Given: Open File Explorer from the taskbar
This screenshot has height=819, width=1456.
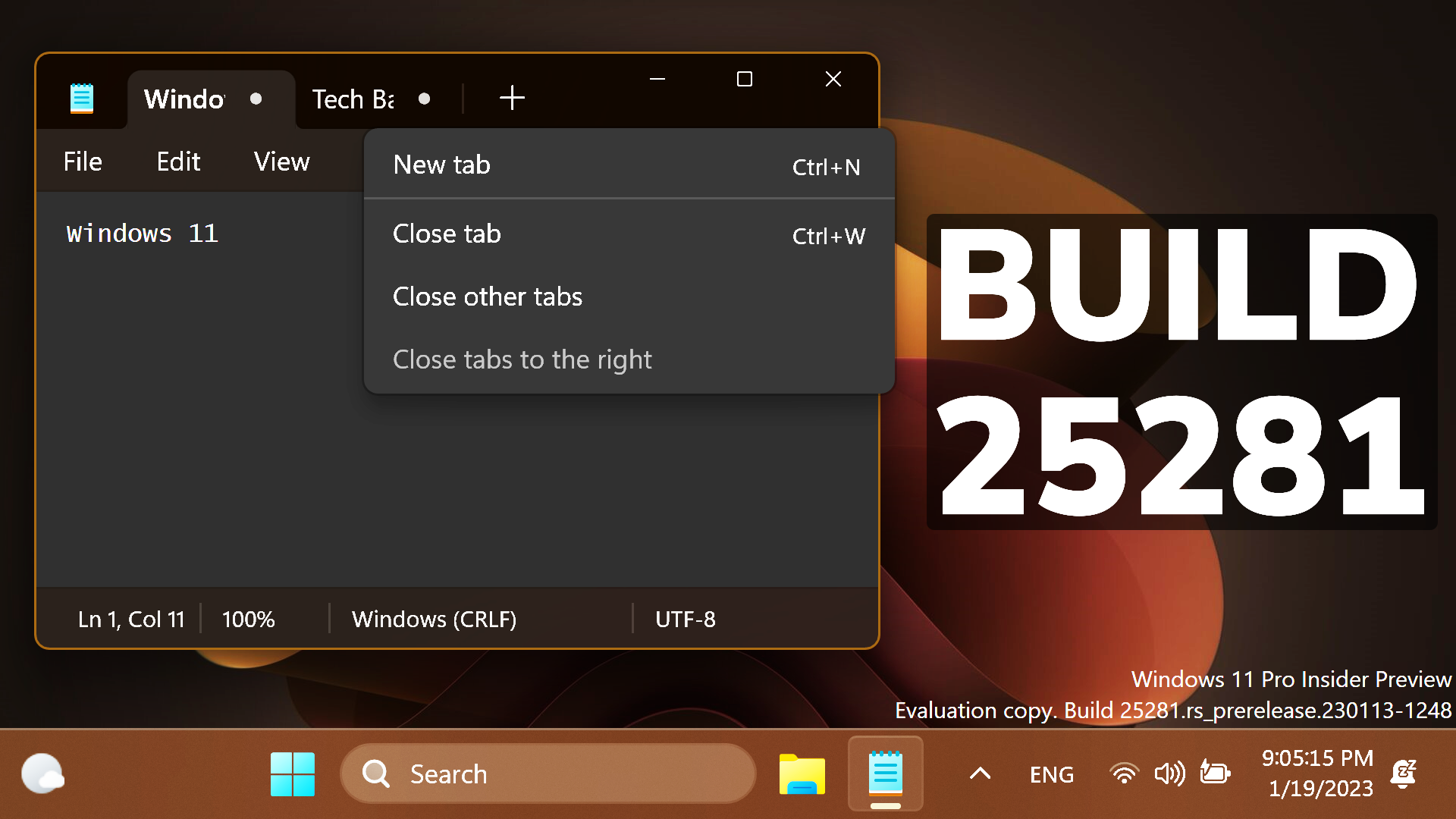Looking at the screenshot, I should click(802, 773).
